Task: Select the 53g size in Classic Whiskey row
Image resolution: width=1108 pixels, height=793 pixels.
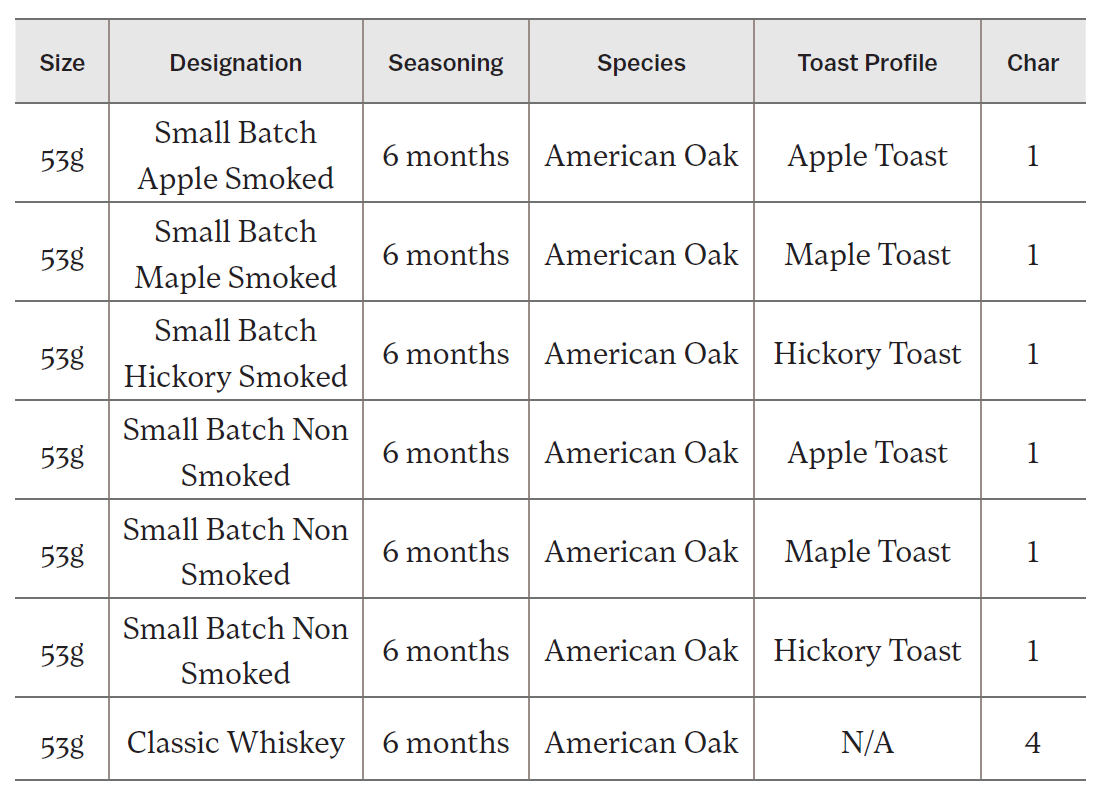Action: pyautogui.click(x=62, y=743)
